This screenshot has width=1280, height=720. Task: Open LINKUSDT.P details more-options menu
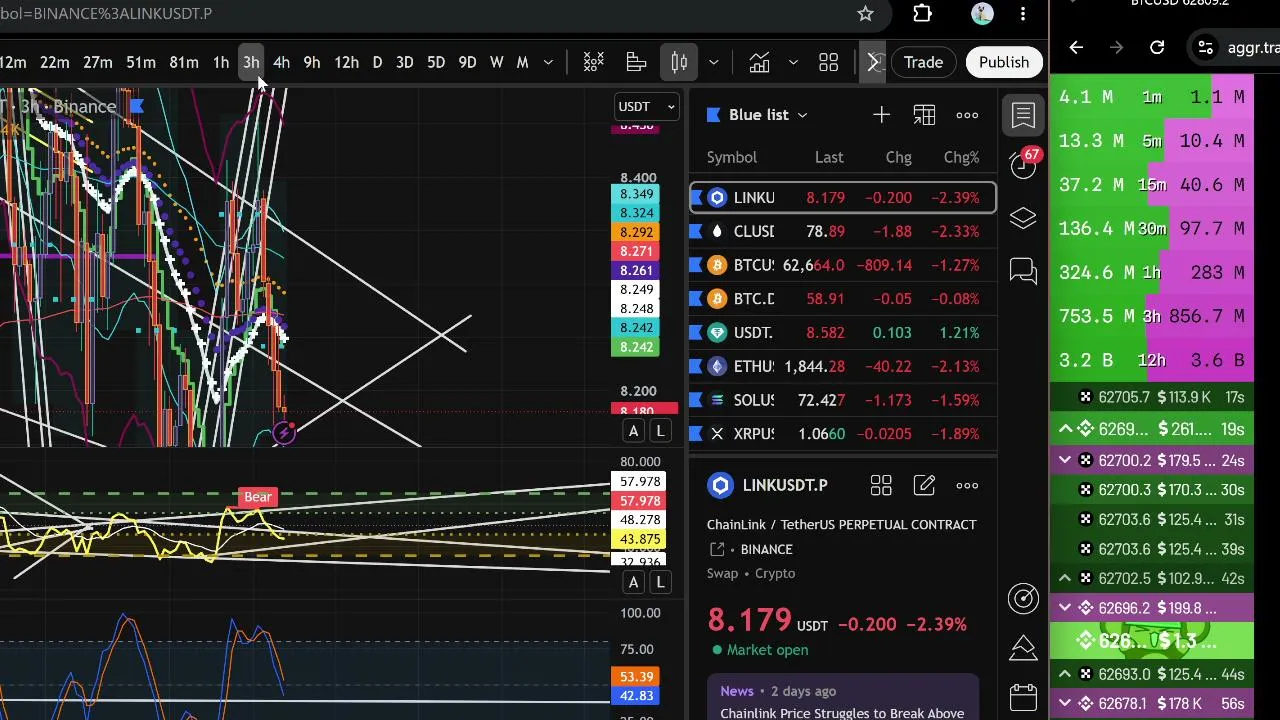[967, 486]
